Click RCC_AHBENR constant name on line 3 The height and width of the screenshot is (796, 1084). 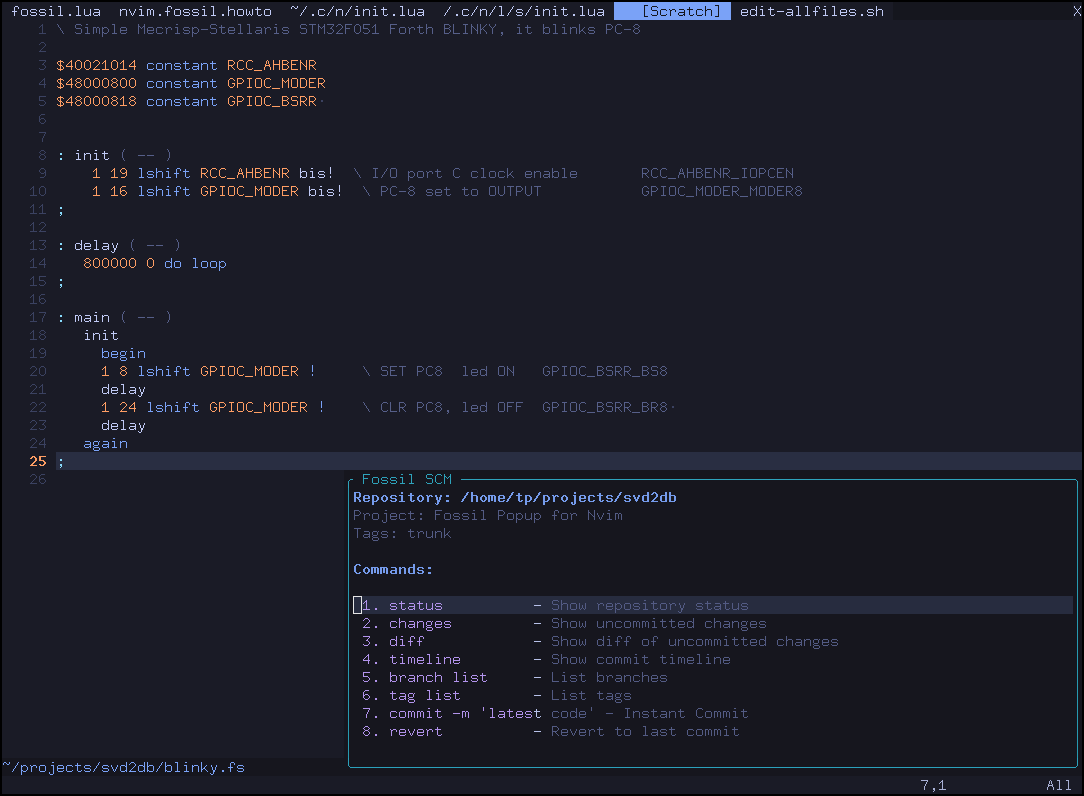[x=272, y=65]
